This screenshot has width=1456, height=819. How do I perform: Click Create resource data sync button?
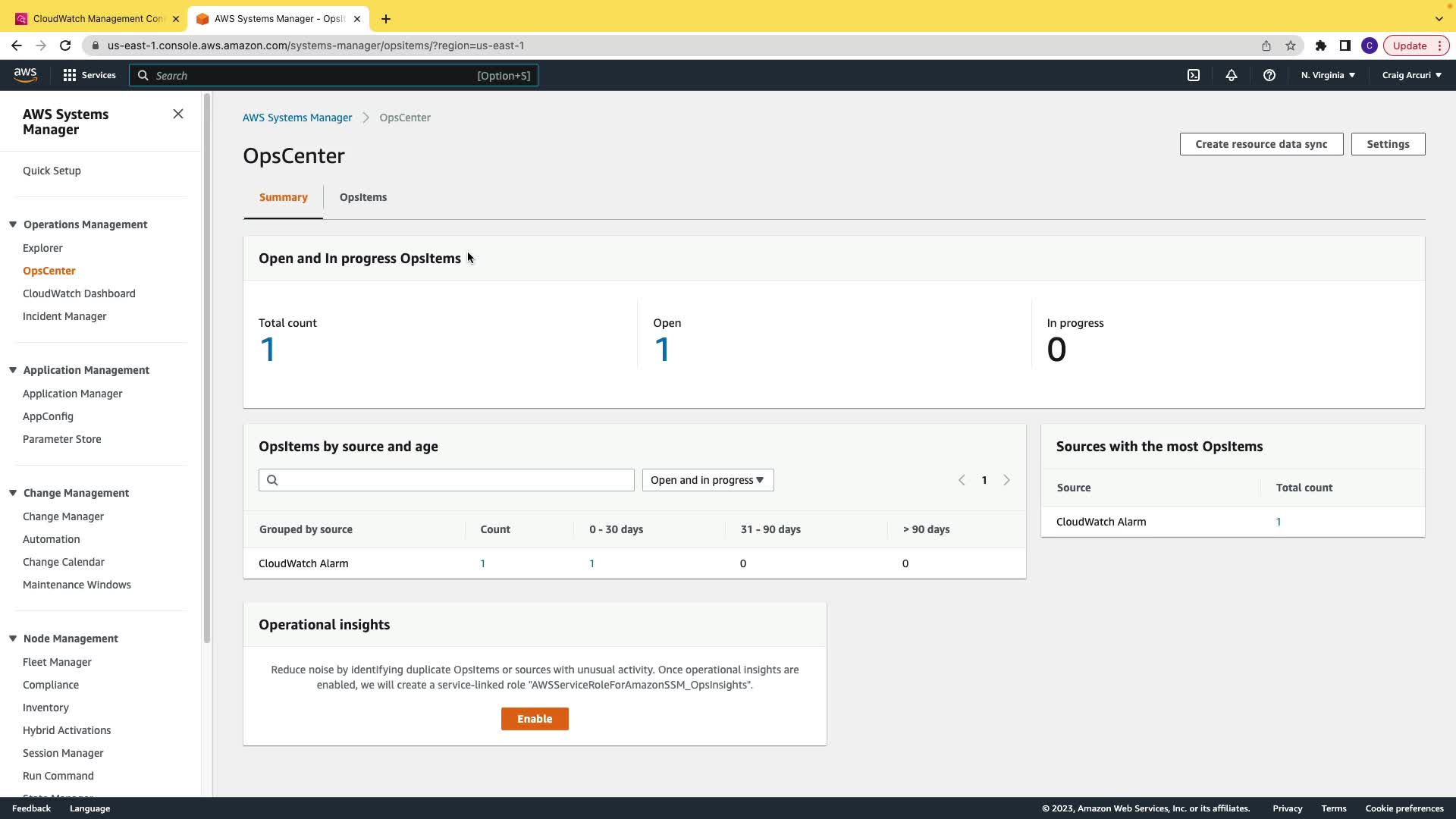pos(1261,144)
